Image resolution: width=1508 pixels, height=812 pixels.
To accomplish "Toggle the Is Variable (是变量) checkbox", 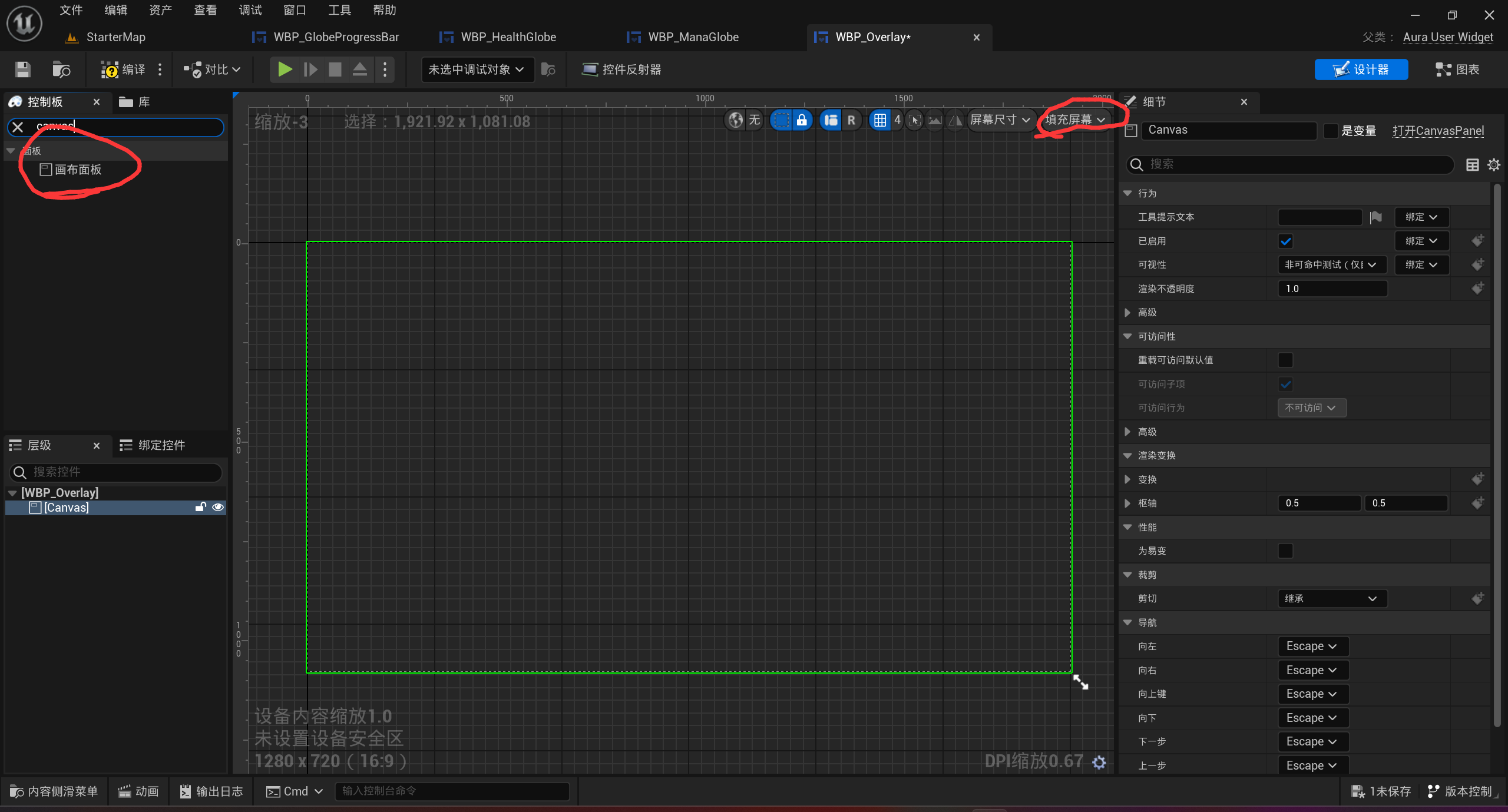I will [x=1330, y=131].
